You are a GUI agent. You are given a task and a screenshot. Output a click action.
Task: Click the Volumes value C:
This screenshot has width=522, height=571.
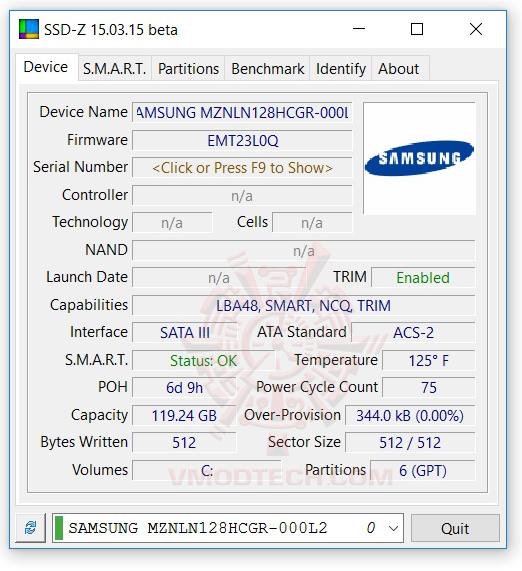pos(207,470)
